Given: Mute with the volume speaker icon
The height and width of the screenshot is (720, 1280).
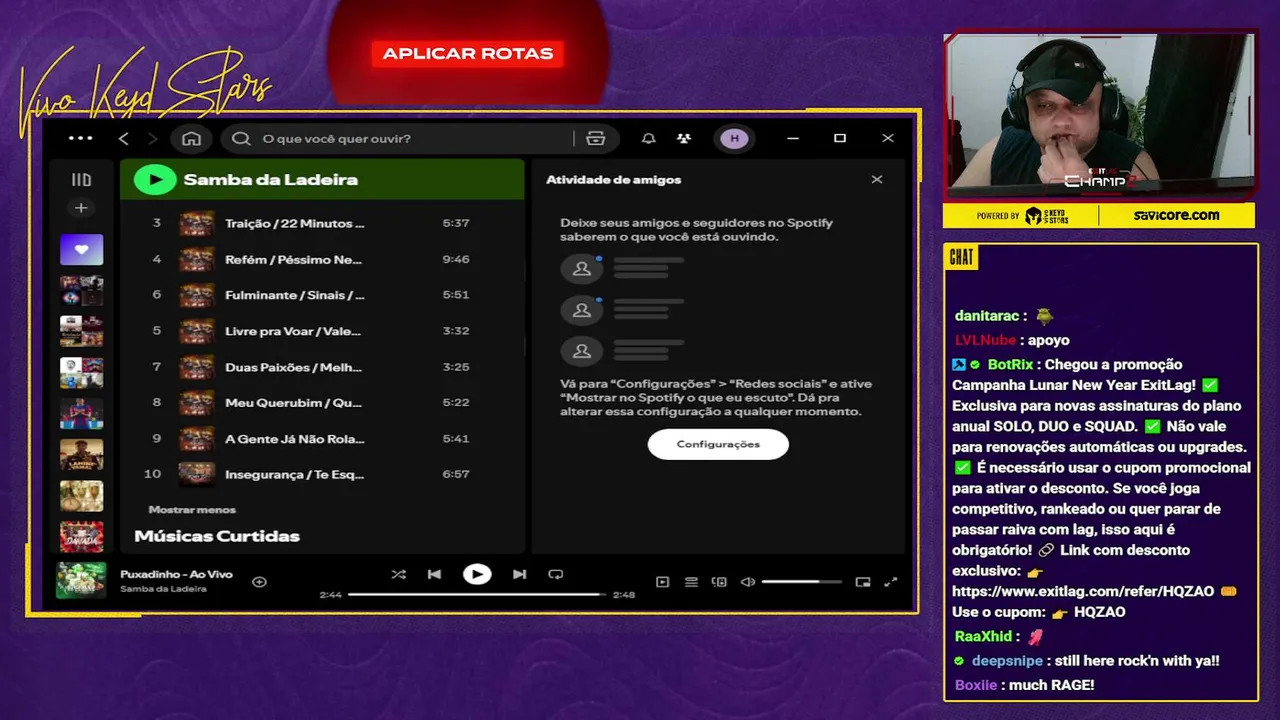Looking at the screenshot, I should pyautogui.click(x=747, y=582).
